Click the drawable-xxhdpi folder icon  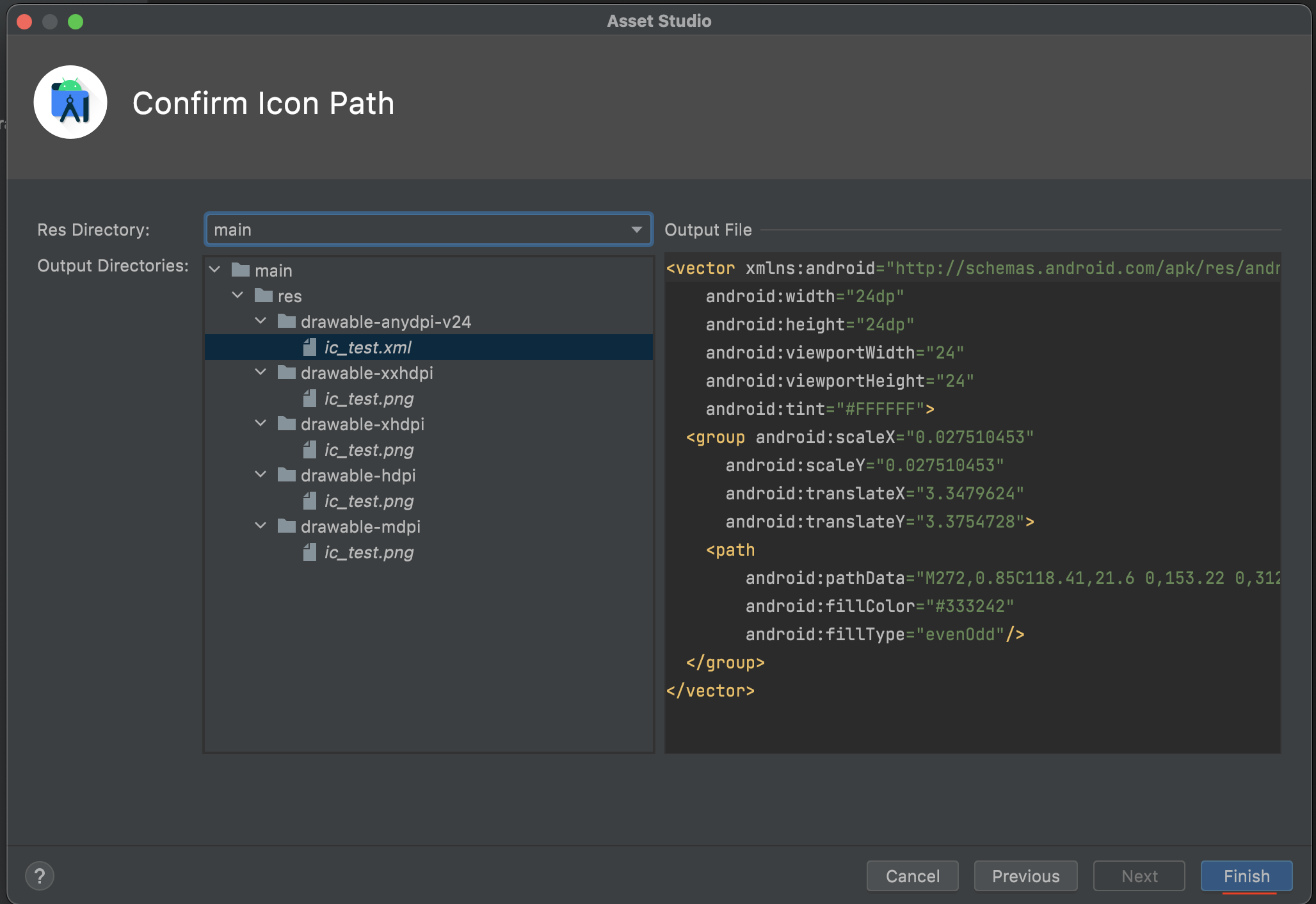tap(287, 373)
